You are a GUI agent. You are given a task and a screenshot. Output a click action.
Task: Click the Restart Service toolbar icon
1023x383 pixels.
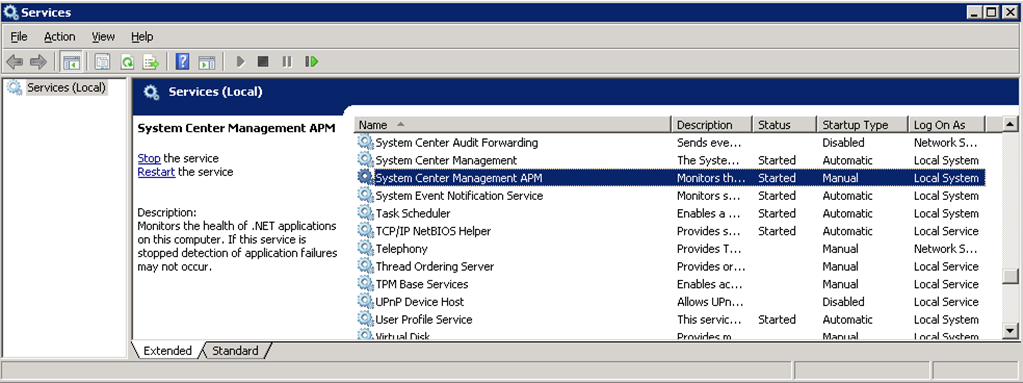(x=312, y=62)
